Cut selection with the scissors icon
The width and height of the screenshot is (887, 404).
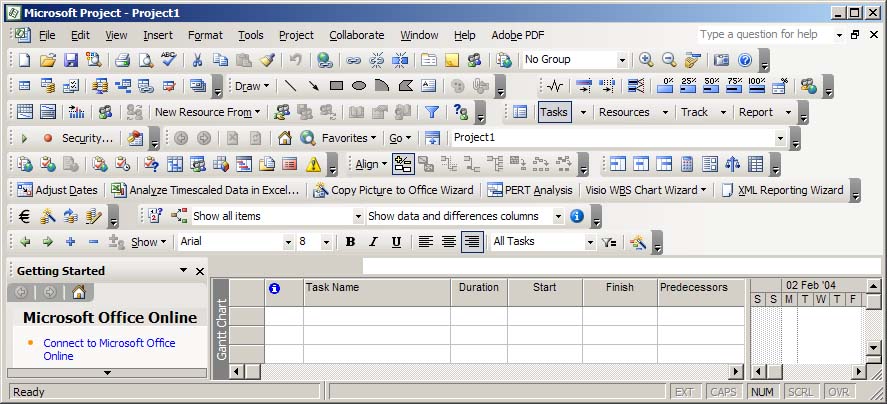click(x=197, y=59)
